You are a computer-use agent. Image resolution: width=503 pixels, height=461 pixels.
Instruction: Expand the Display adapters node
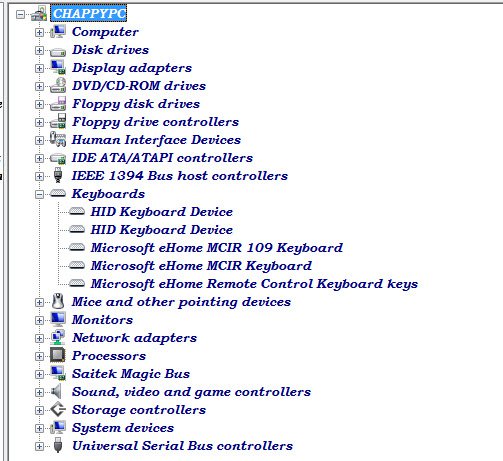tap(39, 68)
